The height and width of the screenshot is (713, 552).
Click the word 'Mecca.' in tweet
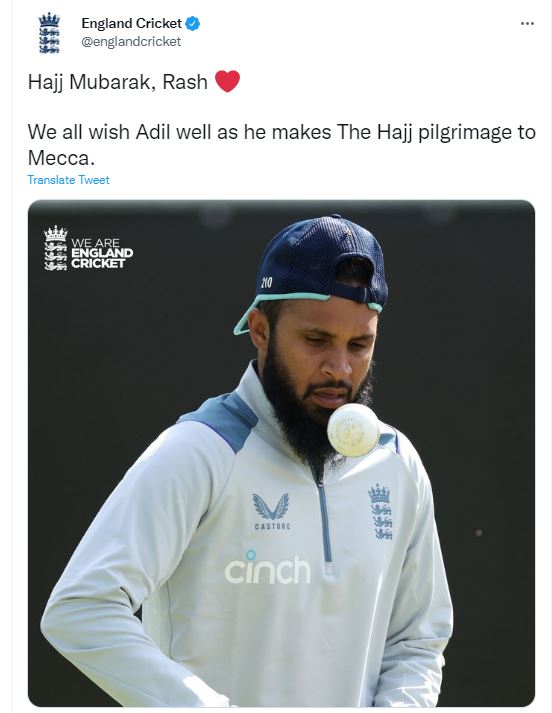[61, 158]
